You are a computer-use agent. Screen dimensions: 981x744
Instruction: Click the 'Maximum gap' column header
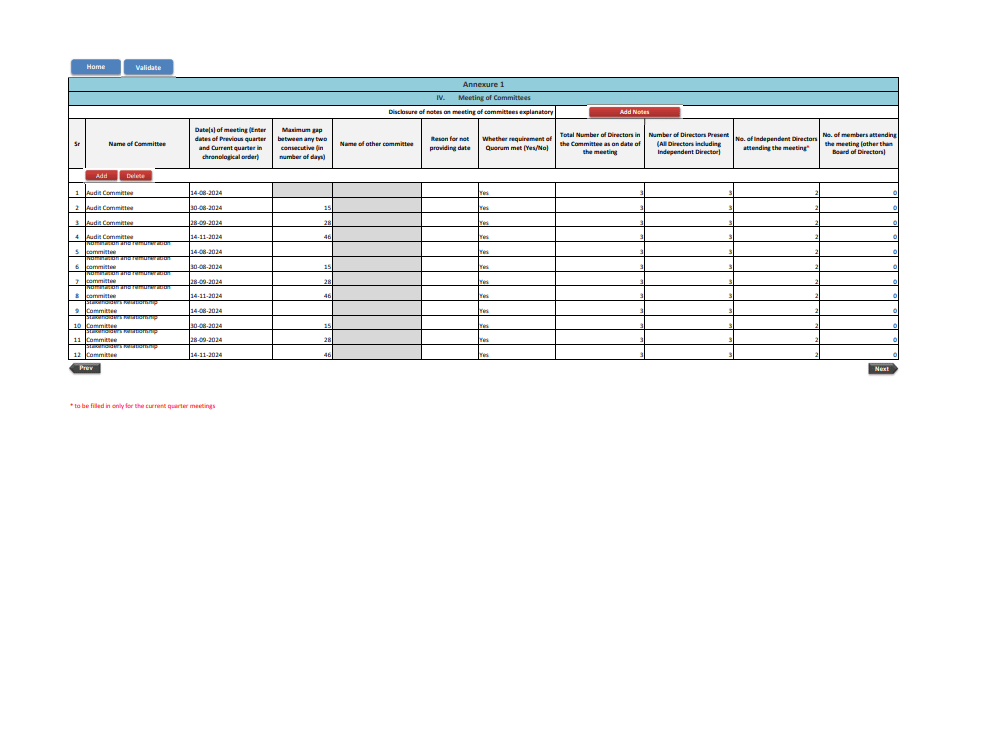pos(302,144)
